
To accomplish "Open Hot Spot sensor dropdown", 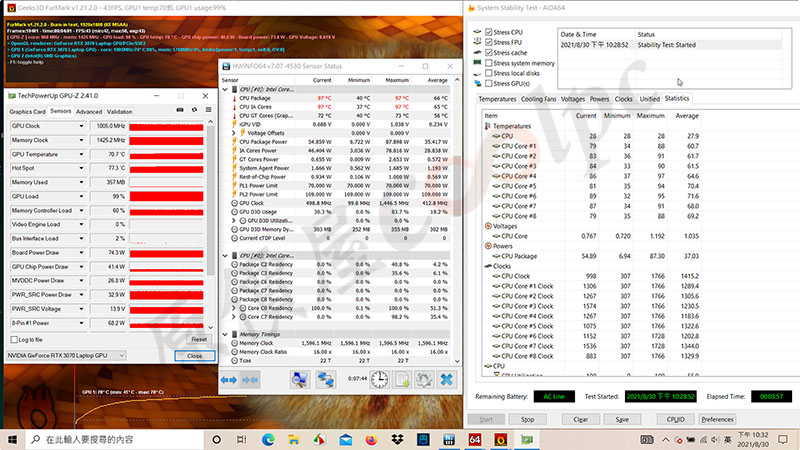I will click(81, 168).
